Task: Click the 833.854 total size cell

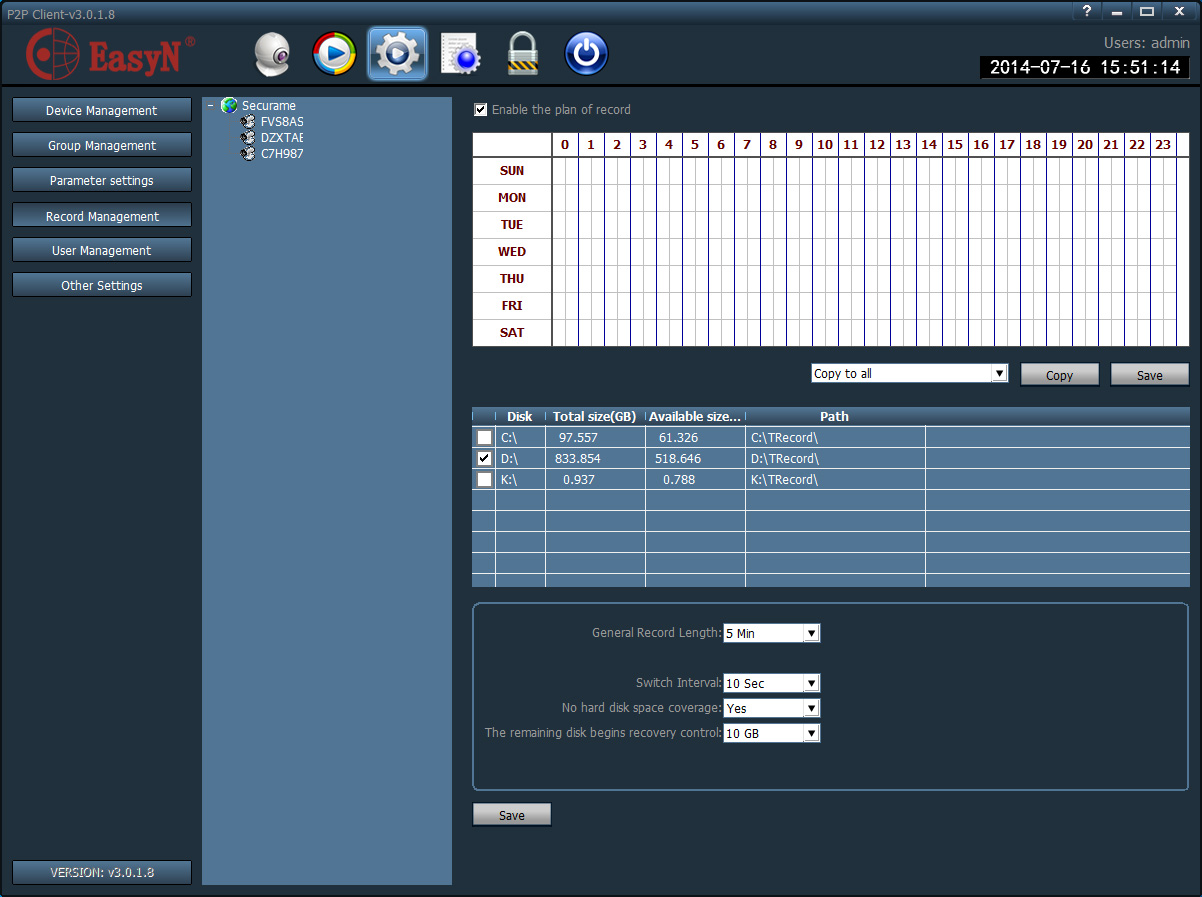Action: pos(595,459)
